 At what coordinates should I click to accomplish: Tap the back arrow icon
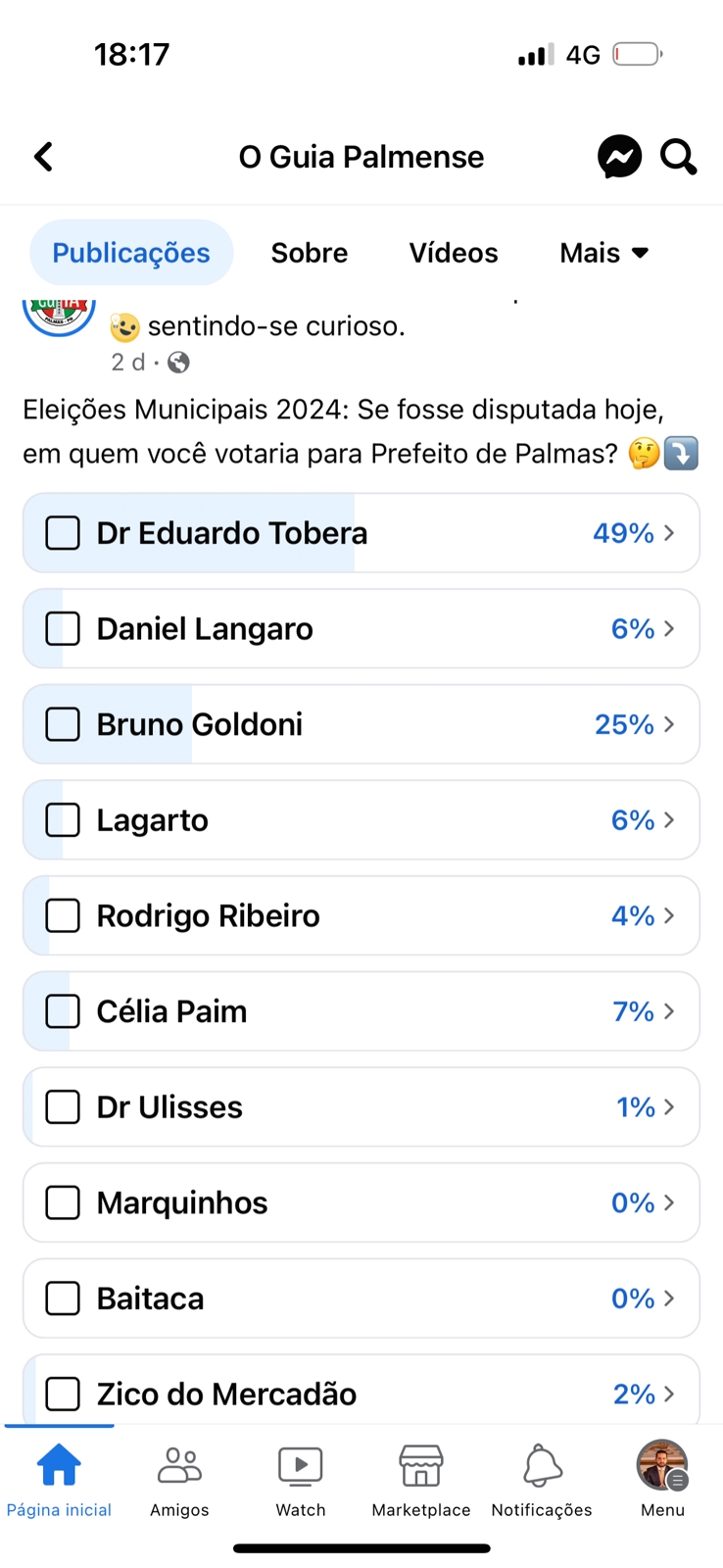pyautogui.click(x=44, y=157)
